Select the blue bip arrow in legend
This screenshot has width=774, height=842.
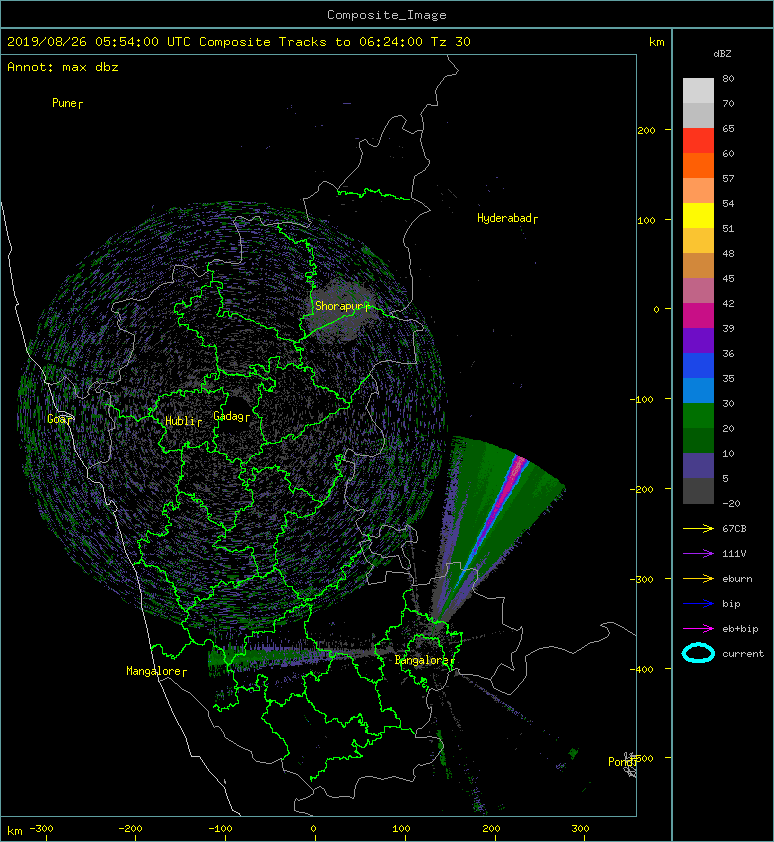point(698,604)
